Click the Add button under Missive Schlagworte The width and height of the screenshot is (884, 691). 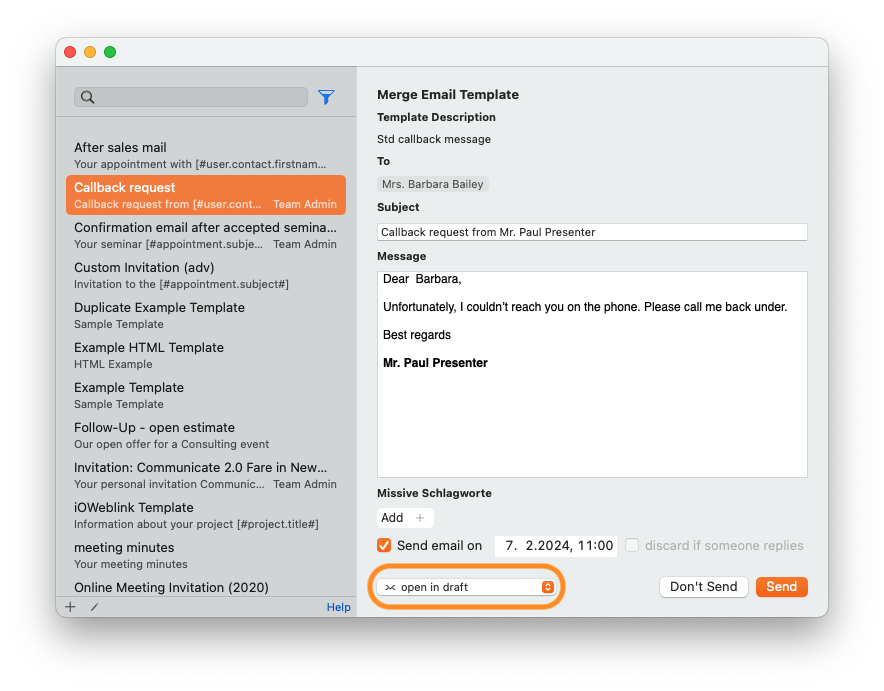point(399,517)
